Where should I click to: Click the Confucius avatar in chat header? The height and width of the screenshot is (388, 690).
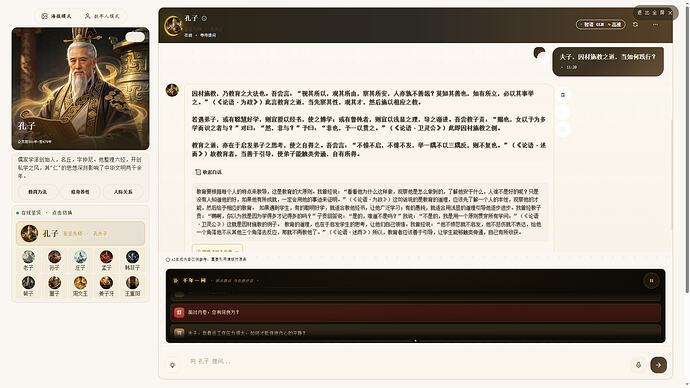173,26
